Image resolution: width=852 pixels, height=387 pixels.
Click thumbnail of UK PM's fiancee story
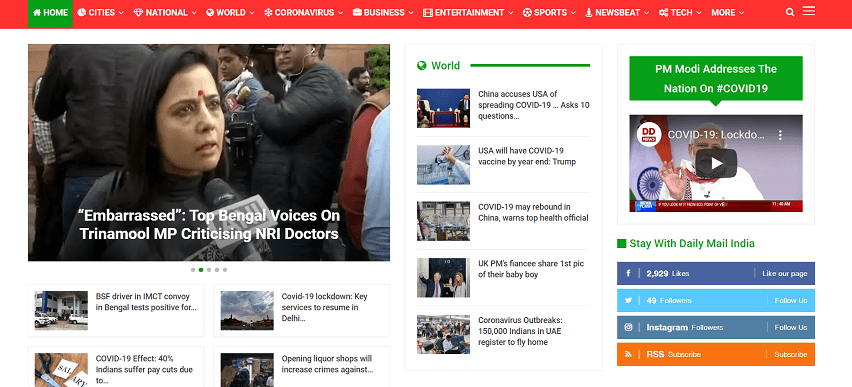click(x=443, y=278)
